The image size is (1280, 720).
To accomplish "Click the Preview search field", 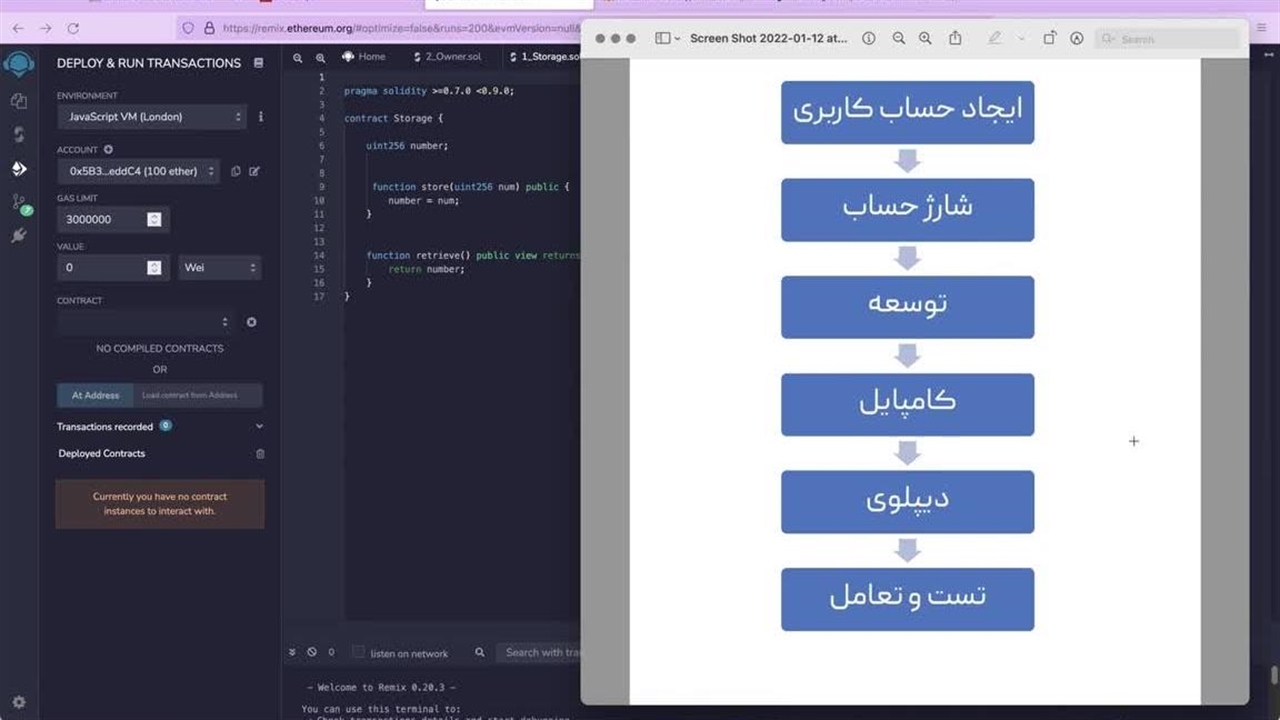I will click(1170, 39).
